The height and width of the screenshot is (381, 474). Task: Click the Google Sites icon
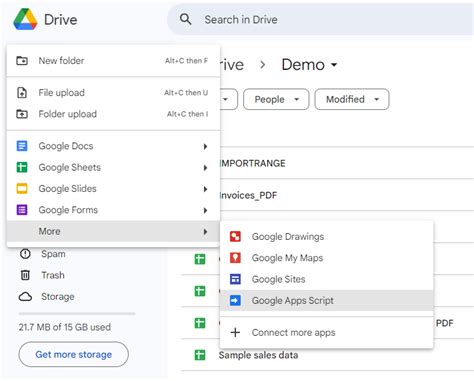tap(235, 279)
